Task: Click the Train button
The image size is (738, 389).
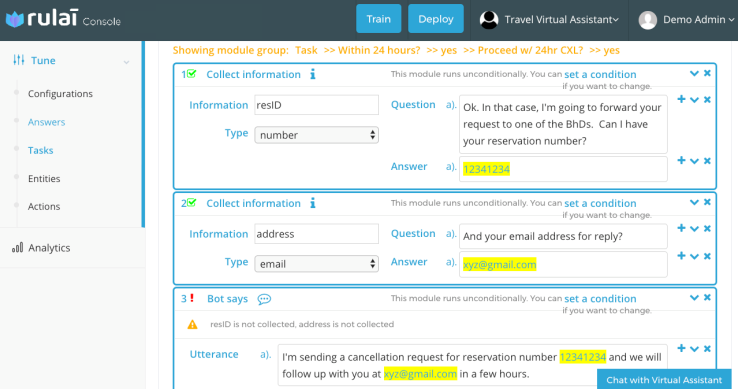Action: (x=378, y=19)
